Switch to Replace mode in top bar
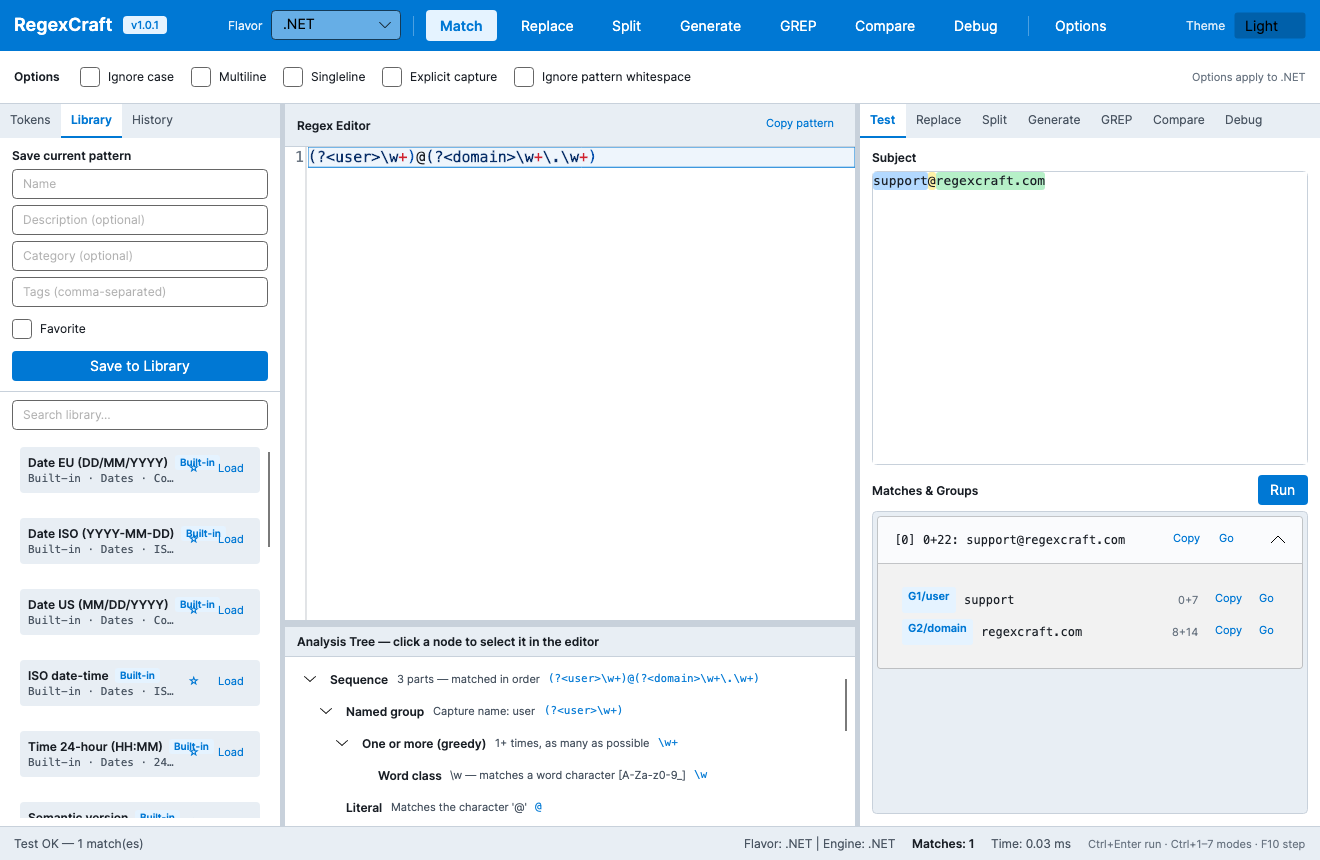This screenshot has width=1320, height=860. tap(547, 26)
